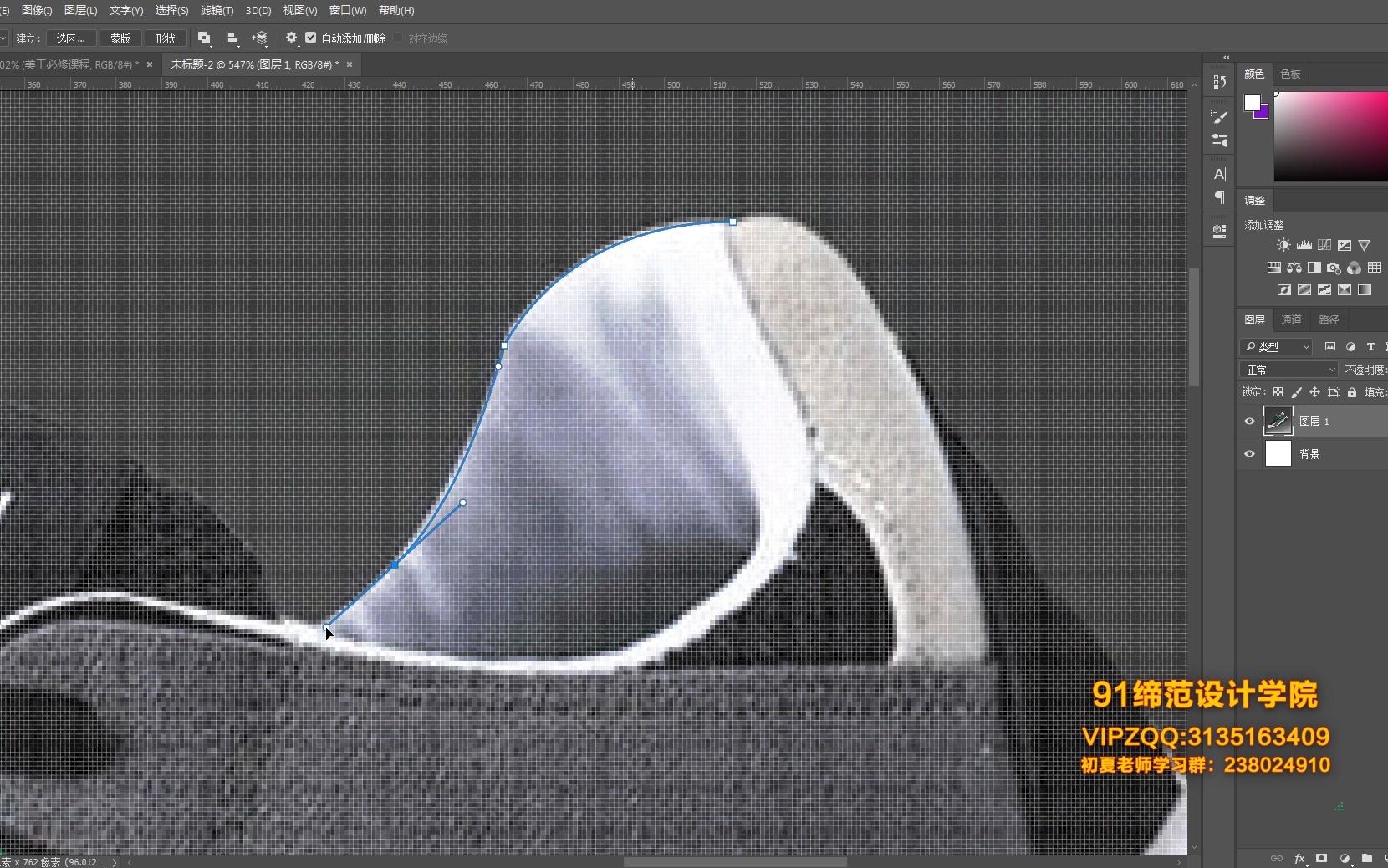The height and width of the screenshot is (868, 1388).
Task: Click the link layers icon
Action: [1277, 858]
